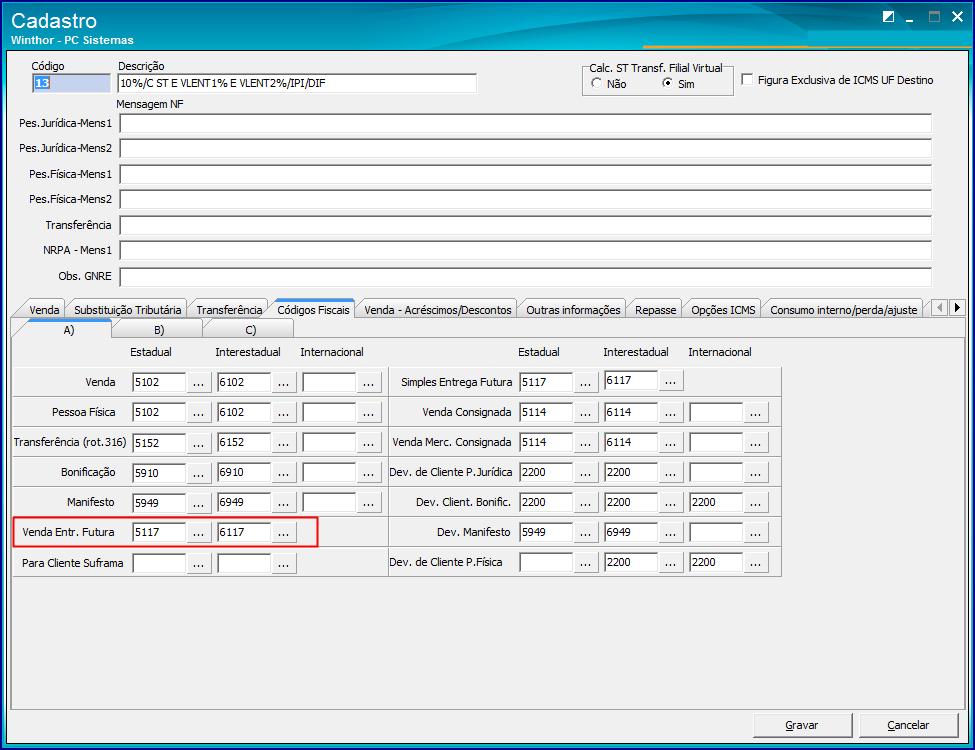
Task: Click NRPA - Mens1 field
Action: [526, 251]
